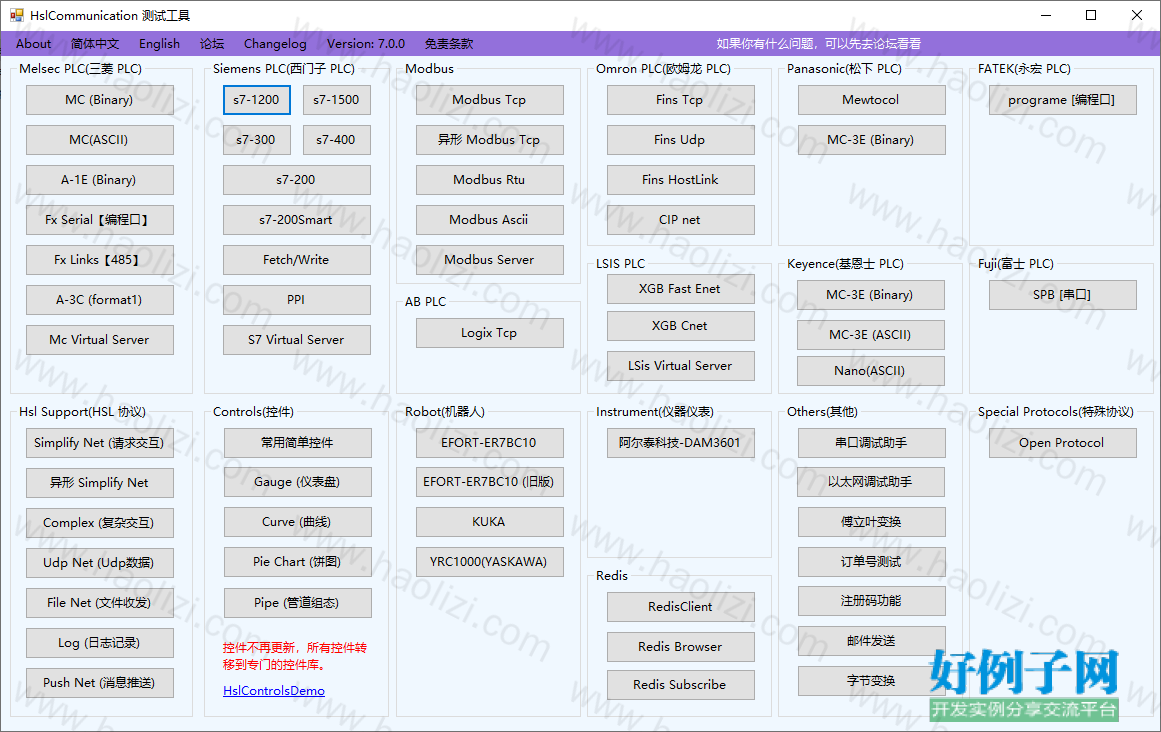
Task: Open Panasonic MC-3E (Binary)
Action: [871, 140]
